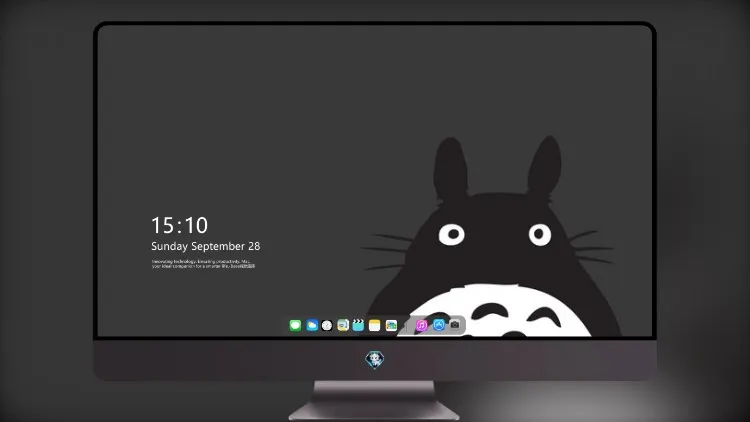Launch the Preview app dock icon
This screenshot has width=750, height=422.
[x=343, y=325]
